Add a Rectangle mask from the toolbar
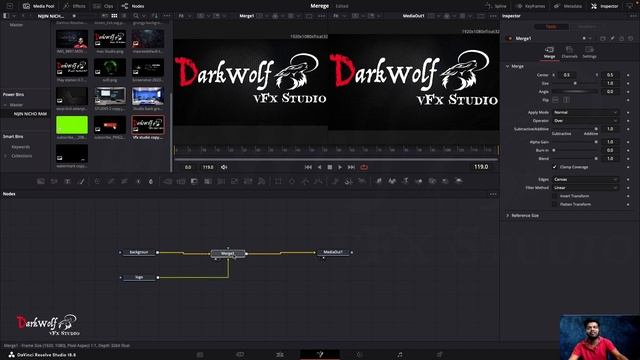This screenshot has height=360, width=640. [278, 181]
